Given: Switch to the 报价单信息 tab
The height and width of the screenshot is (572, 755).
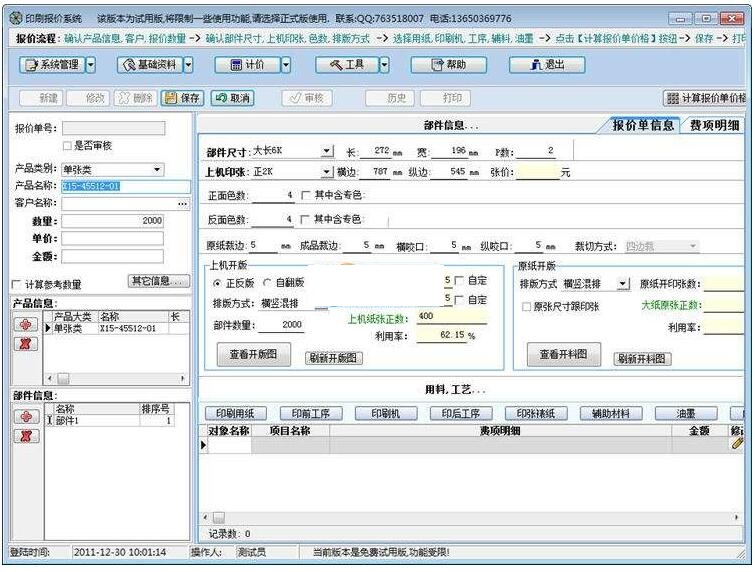Looking at the screenshot, I should pos(642,126).
